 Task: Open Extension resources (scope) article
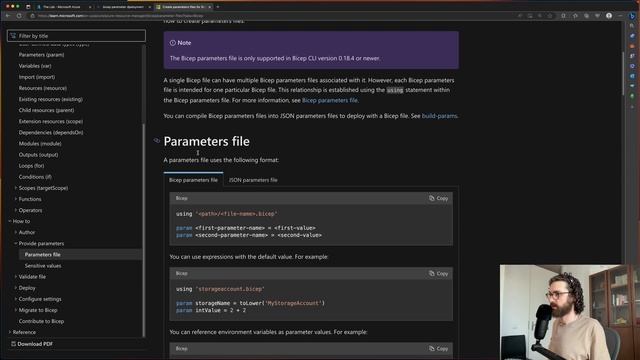pyautogui.click(x=50, y=121)
